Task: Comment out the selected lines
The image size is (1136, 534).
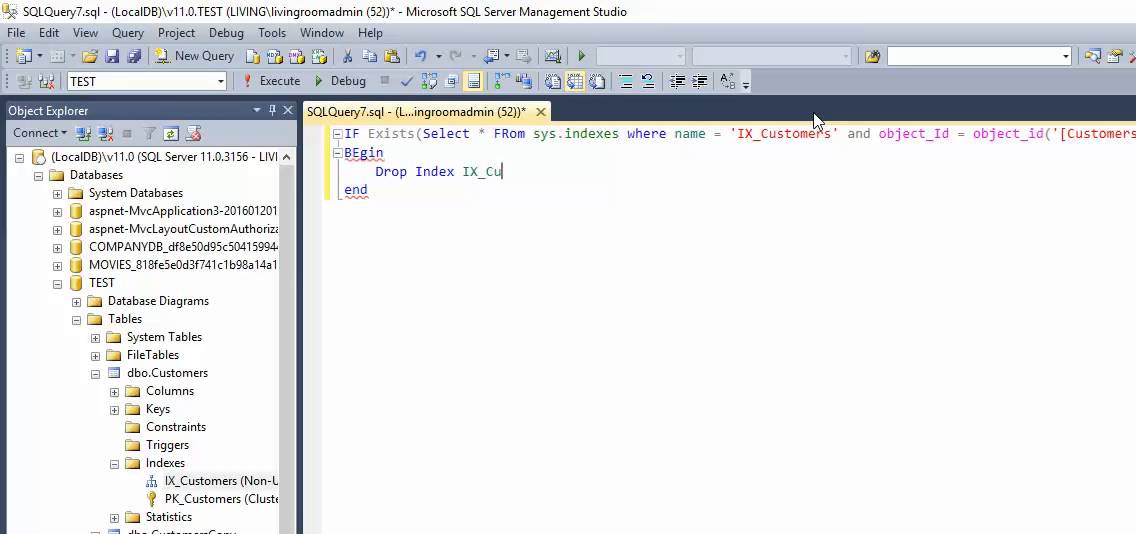Action: [626, 81]
